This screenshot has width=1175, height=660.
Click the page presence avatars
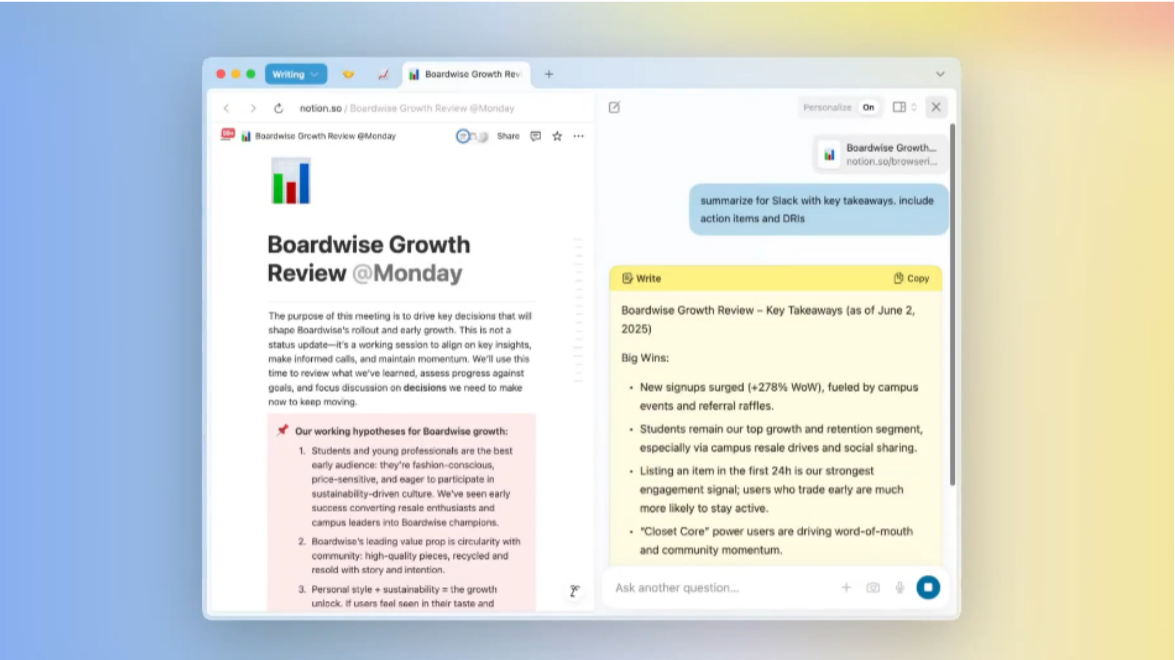[x=471, y=136]
